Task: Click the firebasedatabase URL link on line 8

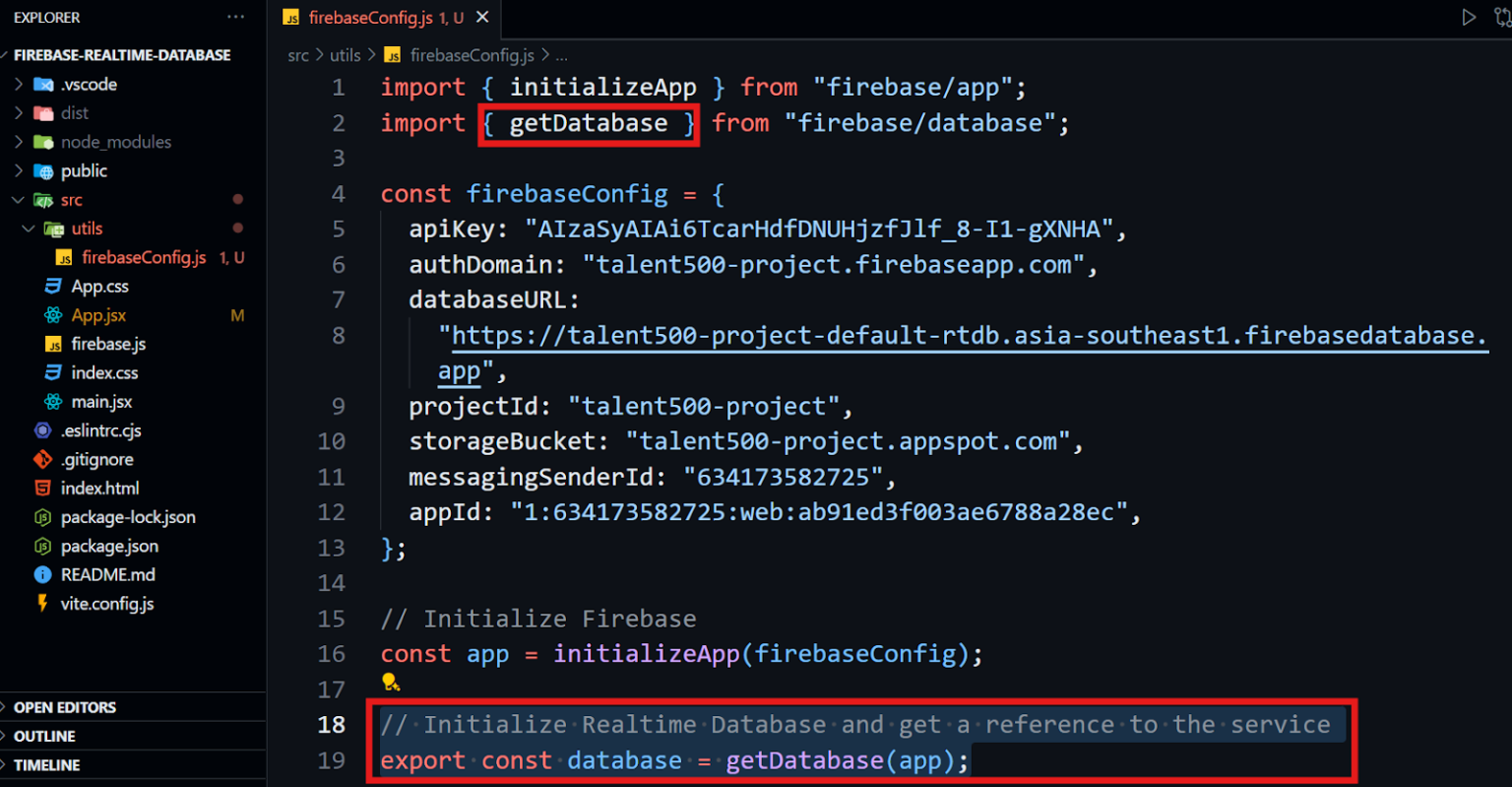Action: point(886,335)
